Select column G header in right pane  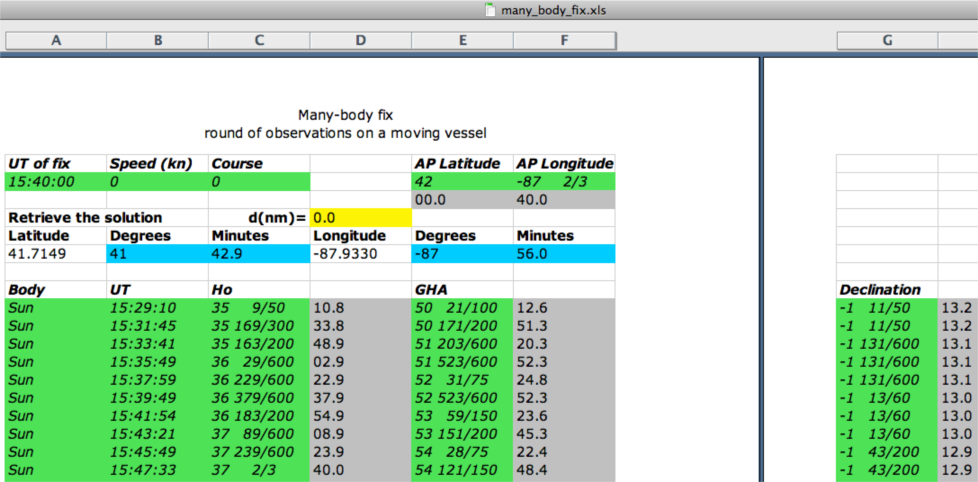coord(887,41)
